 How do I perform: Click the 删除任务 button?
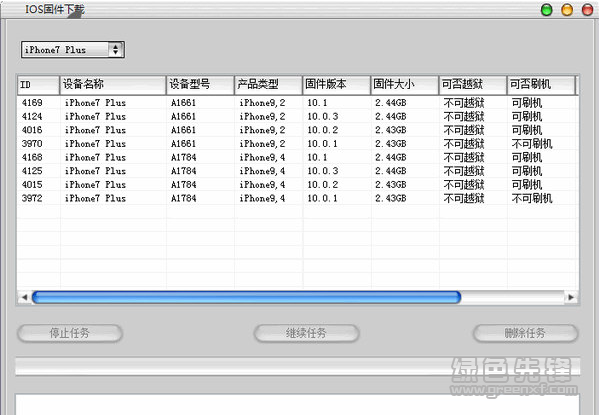(525, 333)
